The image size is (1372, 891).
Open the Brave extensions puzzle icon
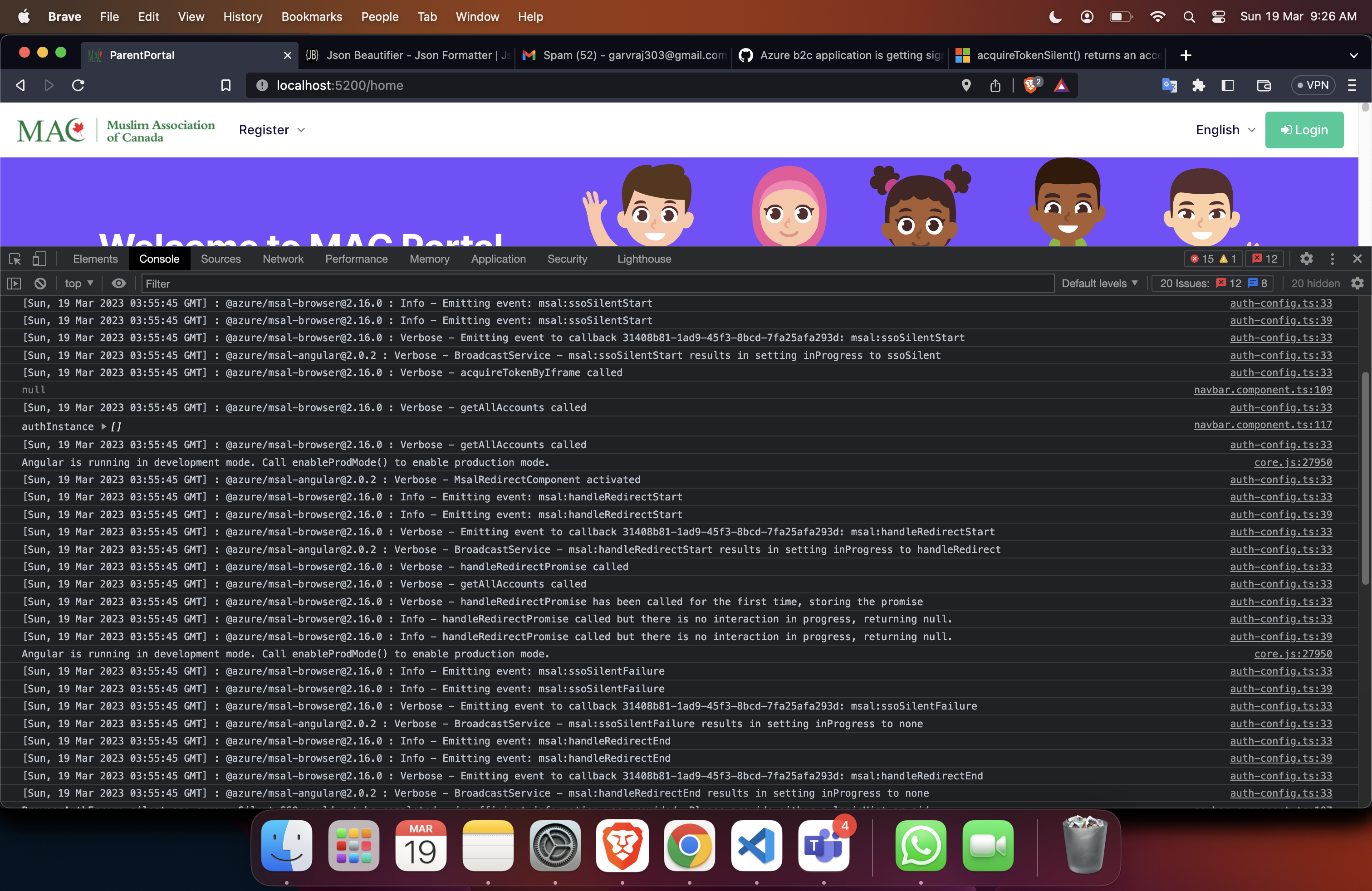point(1199,85)
